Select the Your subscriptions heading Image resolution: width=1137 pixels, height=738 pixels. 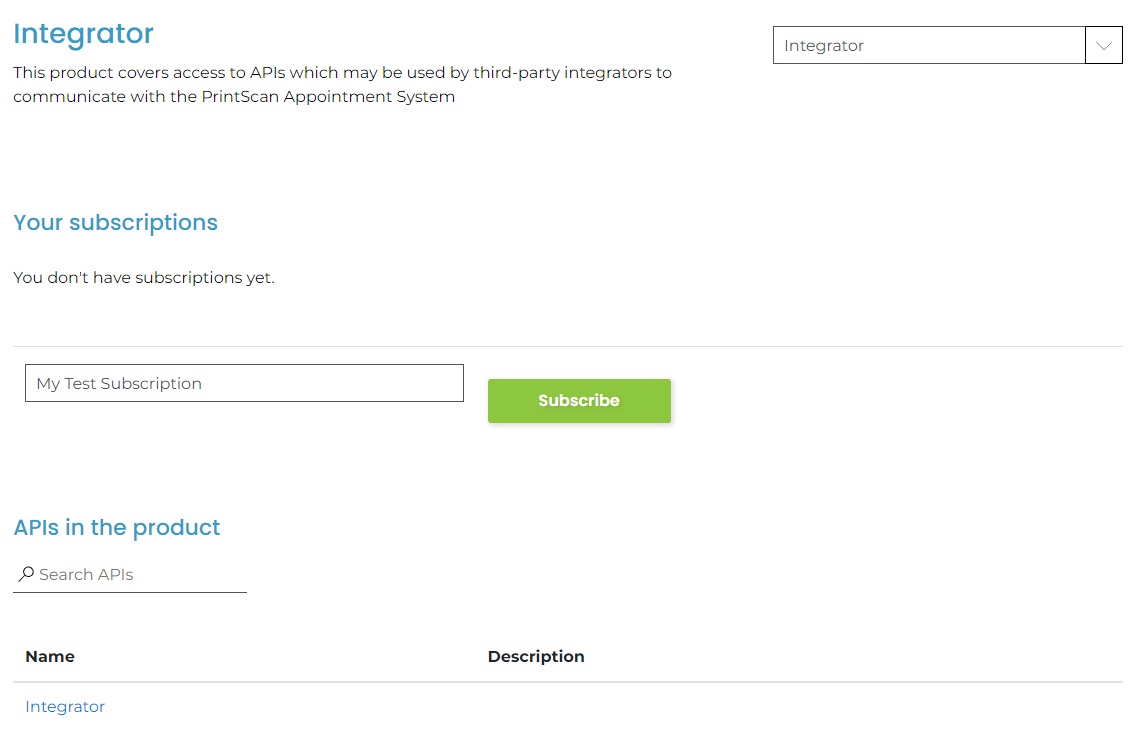pyautogui.click(x=115, y=222)
